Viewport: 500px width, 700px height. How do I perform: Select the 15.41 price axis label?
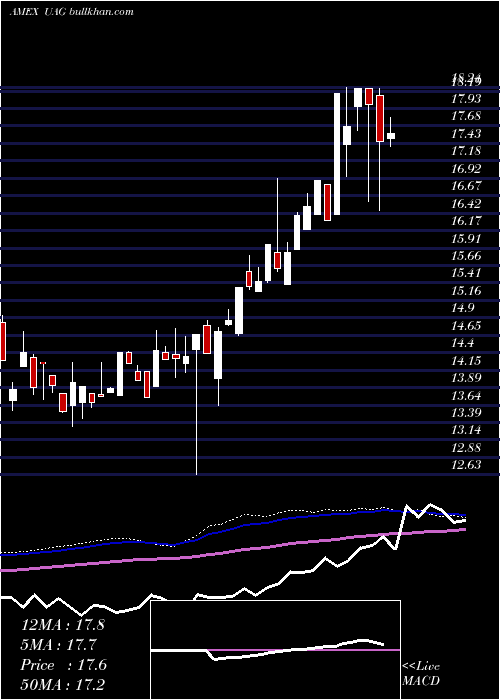[x=466, y=274]
